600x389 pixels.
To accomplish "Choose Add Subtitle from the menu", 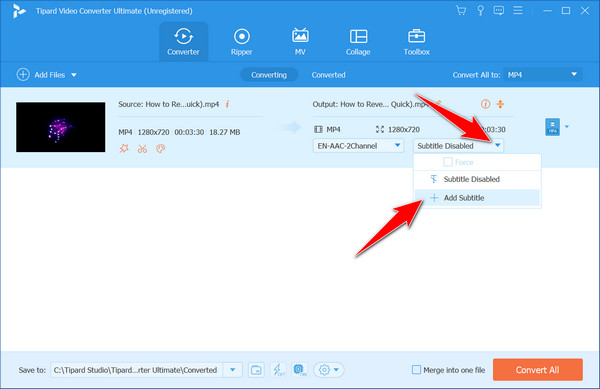I will pyautogui.click(x=477, y=198).
